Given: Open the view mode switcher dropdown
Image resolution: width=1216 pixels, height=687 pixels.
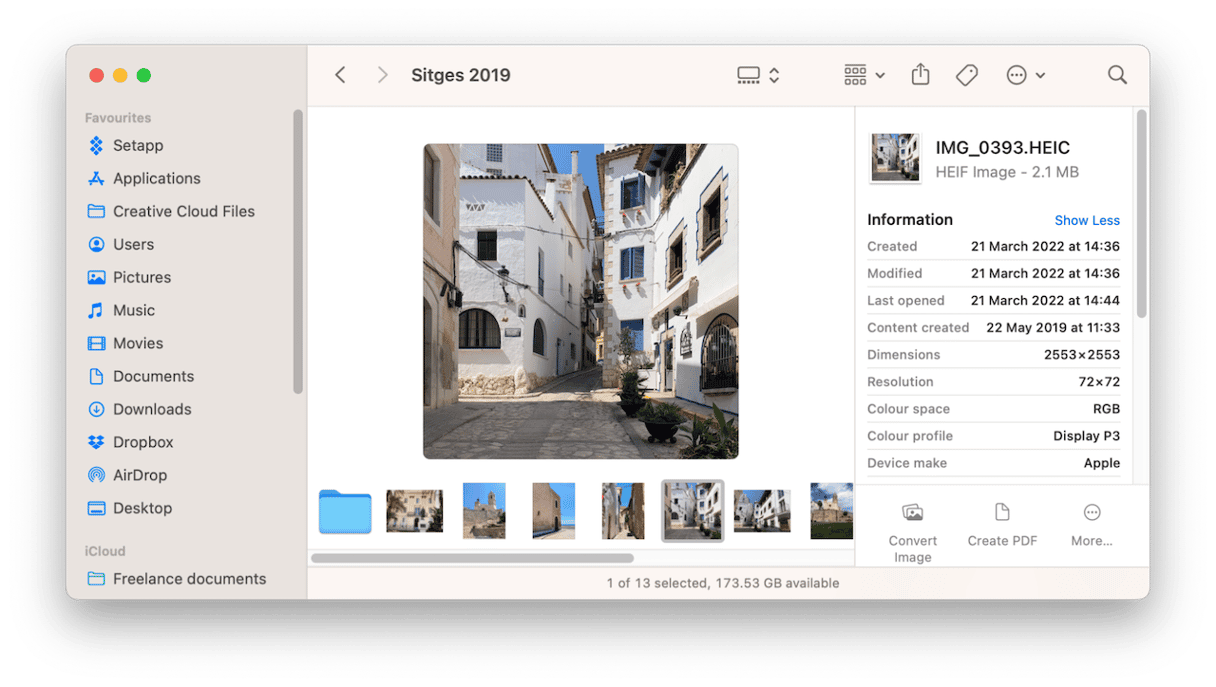Looking at the screenshot, I should click(758, 75).
